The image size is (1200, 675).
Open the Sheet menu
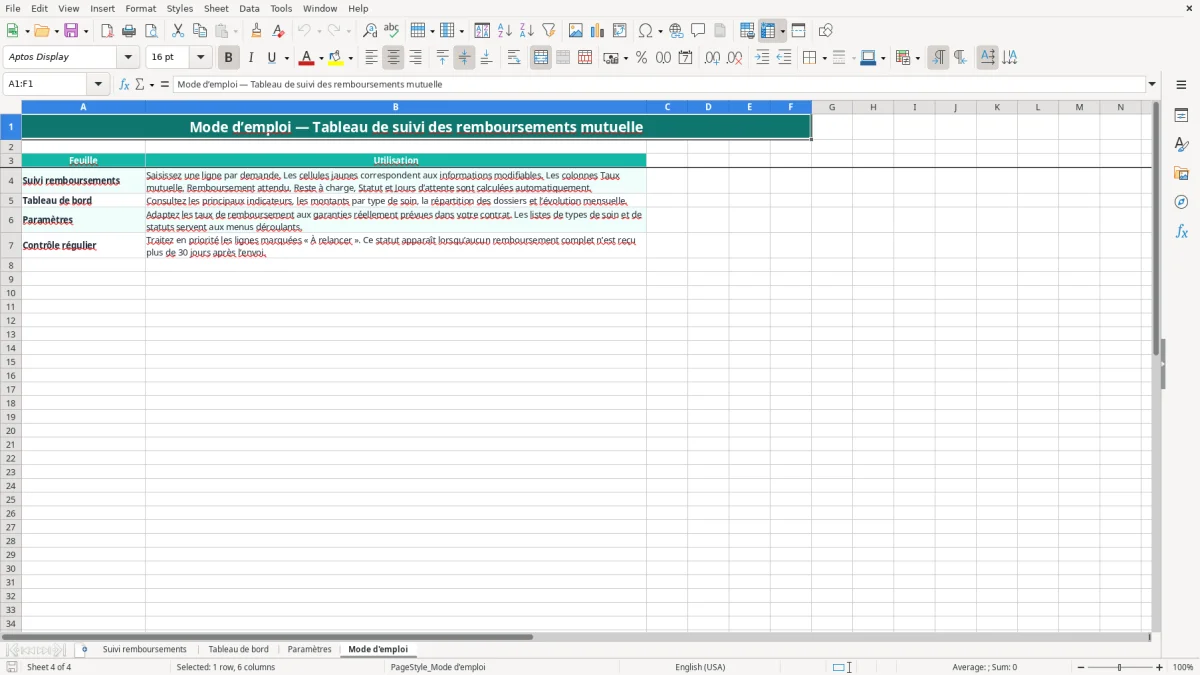(216, 8)
